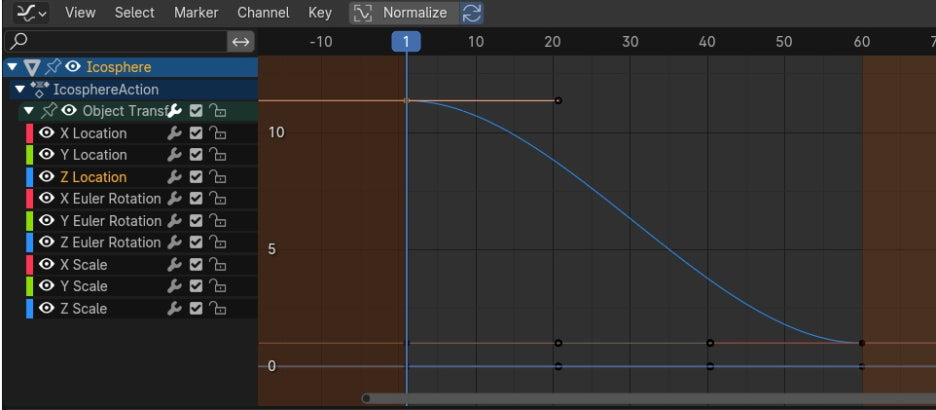The height and width of the screenshot is (410, 936).
Task: Click Z Euler Rotation wrench icon
Action: click(x=174, y=242)
